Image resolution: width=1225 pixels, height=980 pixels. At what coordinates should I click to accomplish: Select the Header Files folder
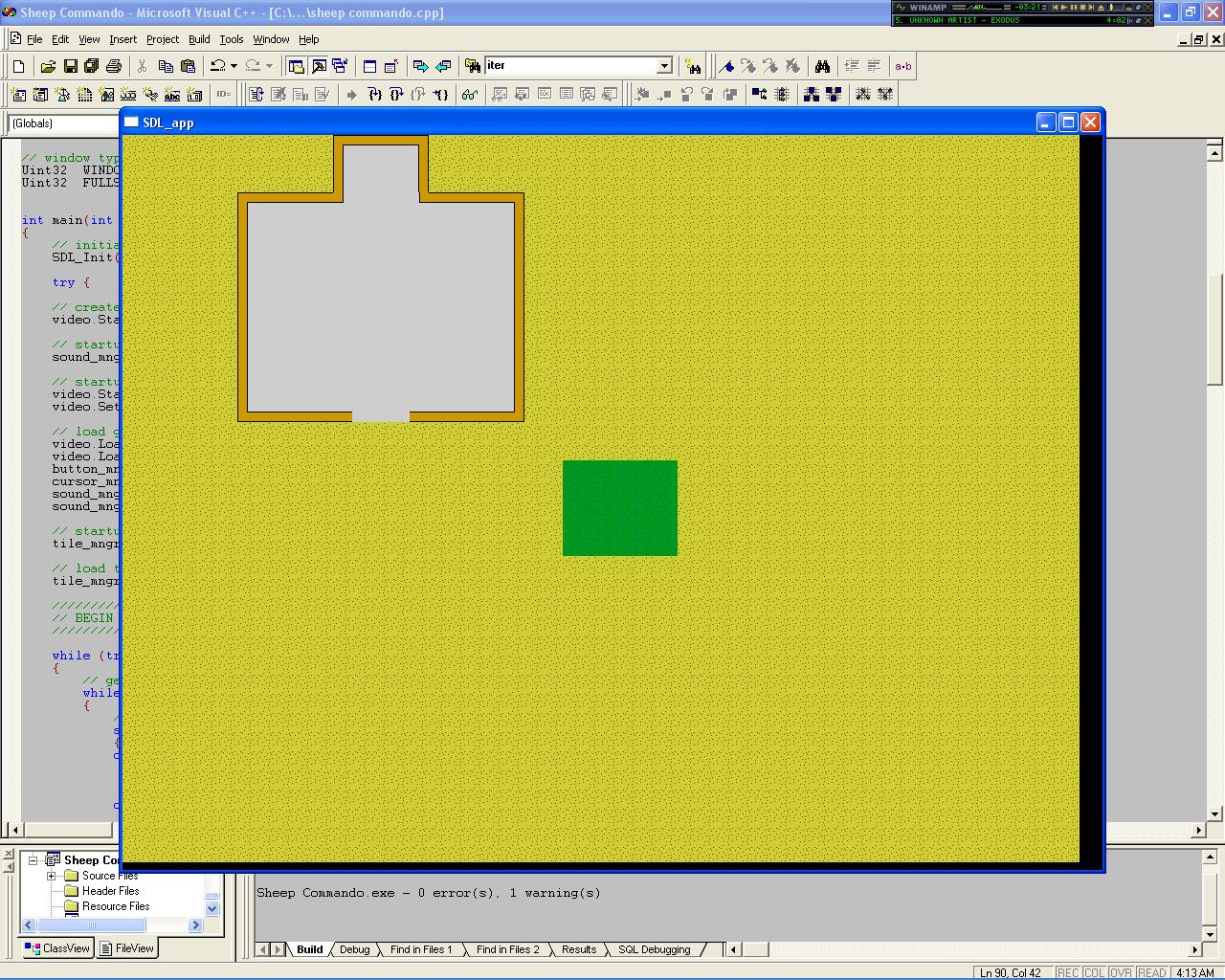[110, 891]
